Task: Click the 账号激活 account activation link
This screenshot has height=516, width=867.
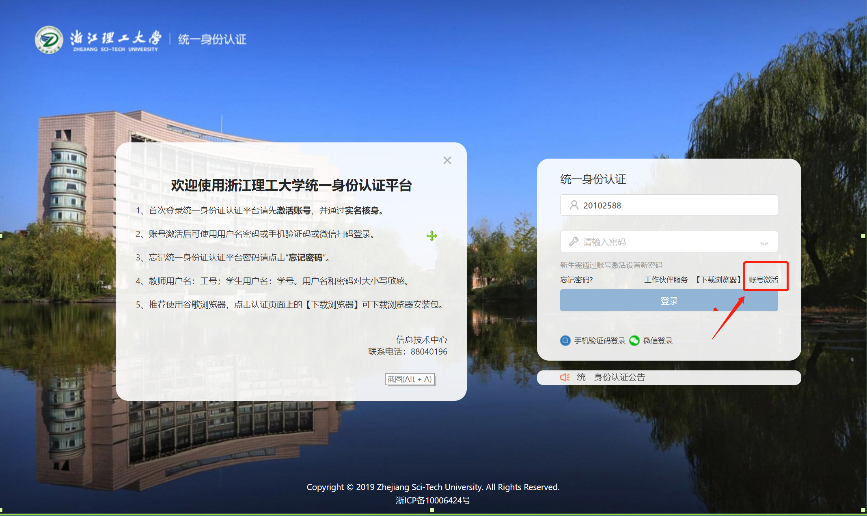Action: point(764,279)
